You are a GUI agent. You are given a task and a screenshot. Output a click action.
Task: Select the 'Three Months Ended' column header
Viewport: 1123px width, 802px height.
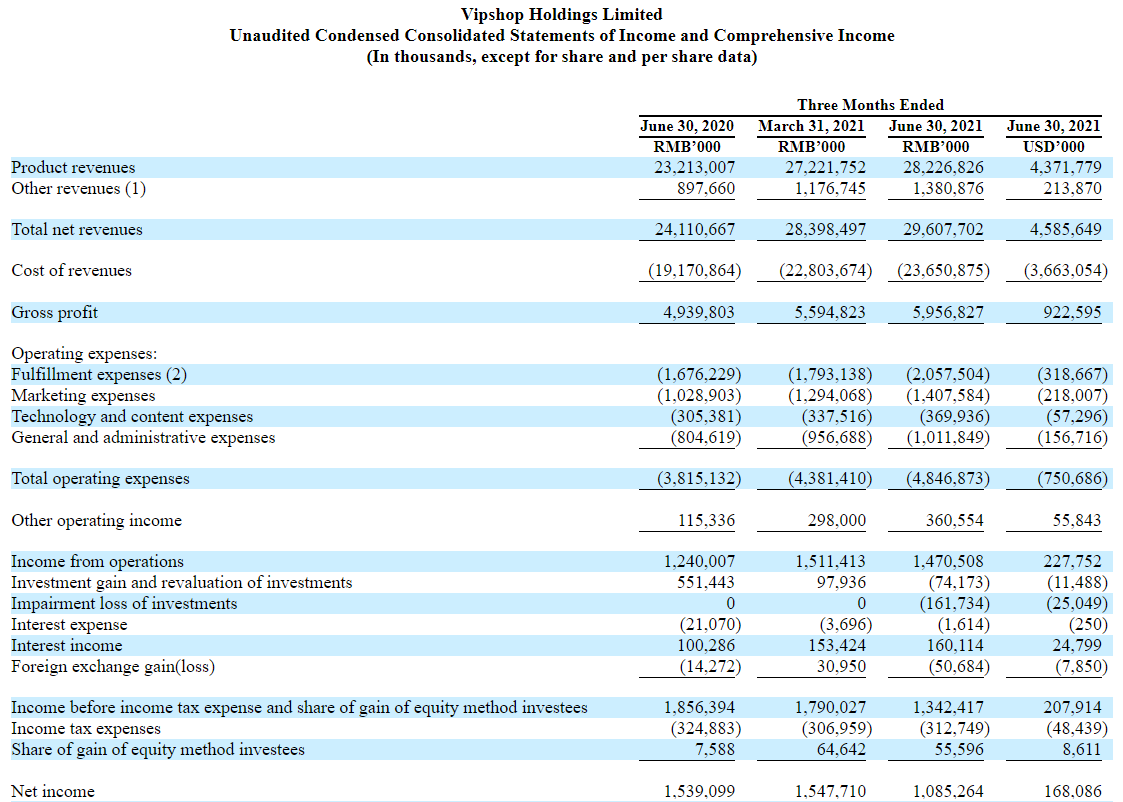870,105
